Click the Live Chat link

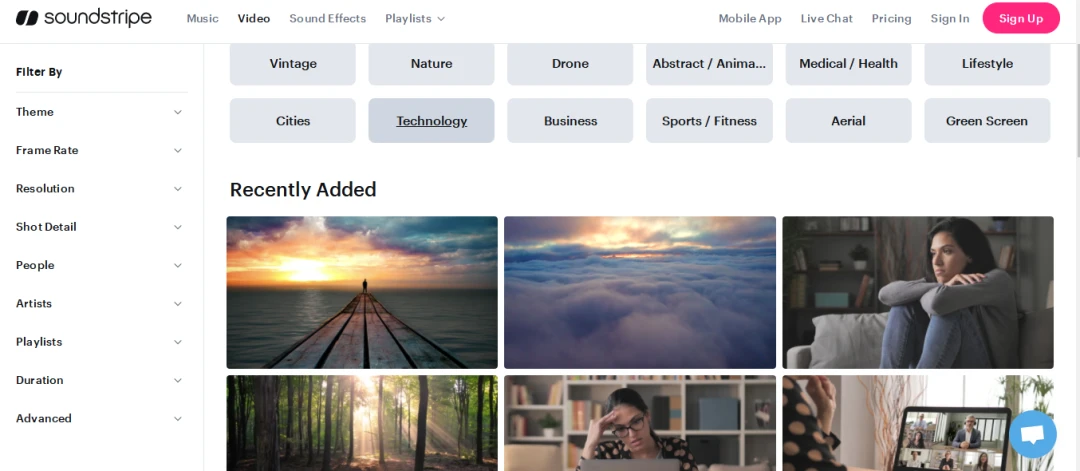point(826,19)
